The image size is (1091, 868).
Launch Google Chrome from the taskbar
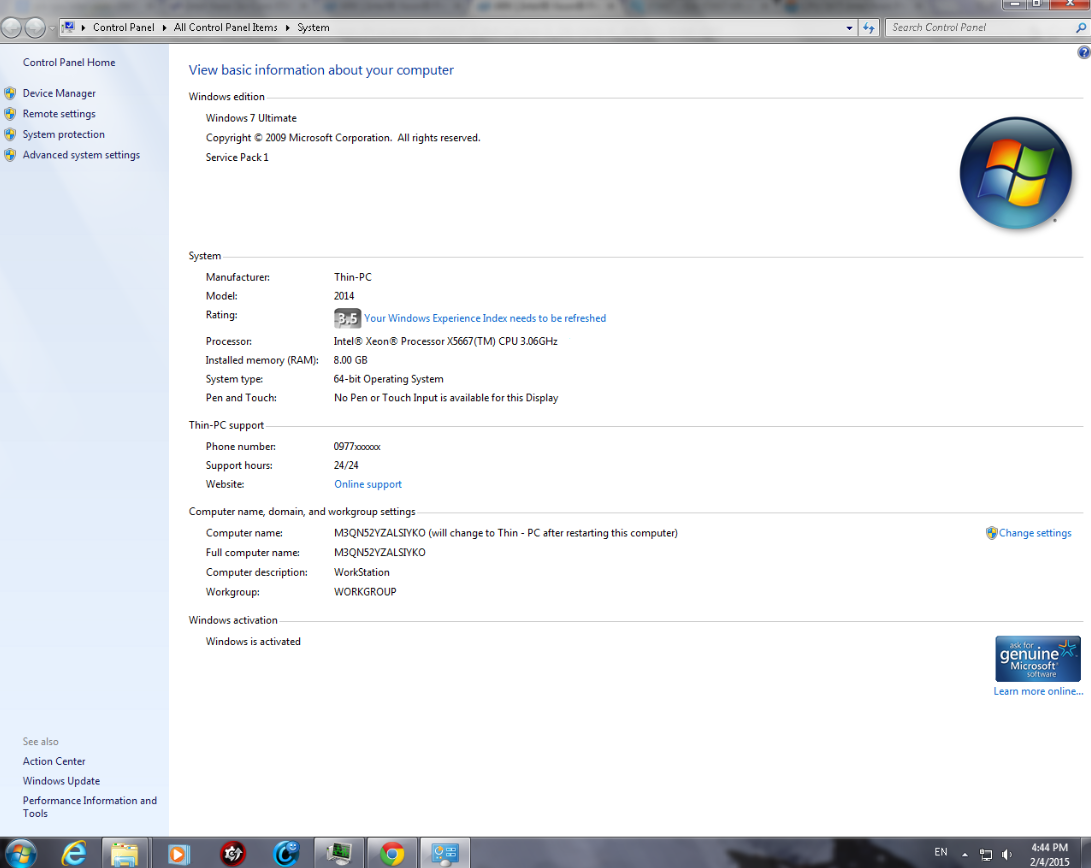pyautogui.click(x=392, y=854)
